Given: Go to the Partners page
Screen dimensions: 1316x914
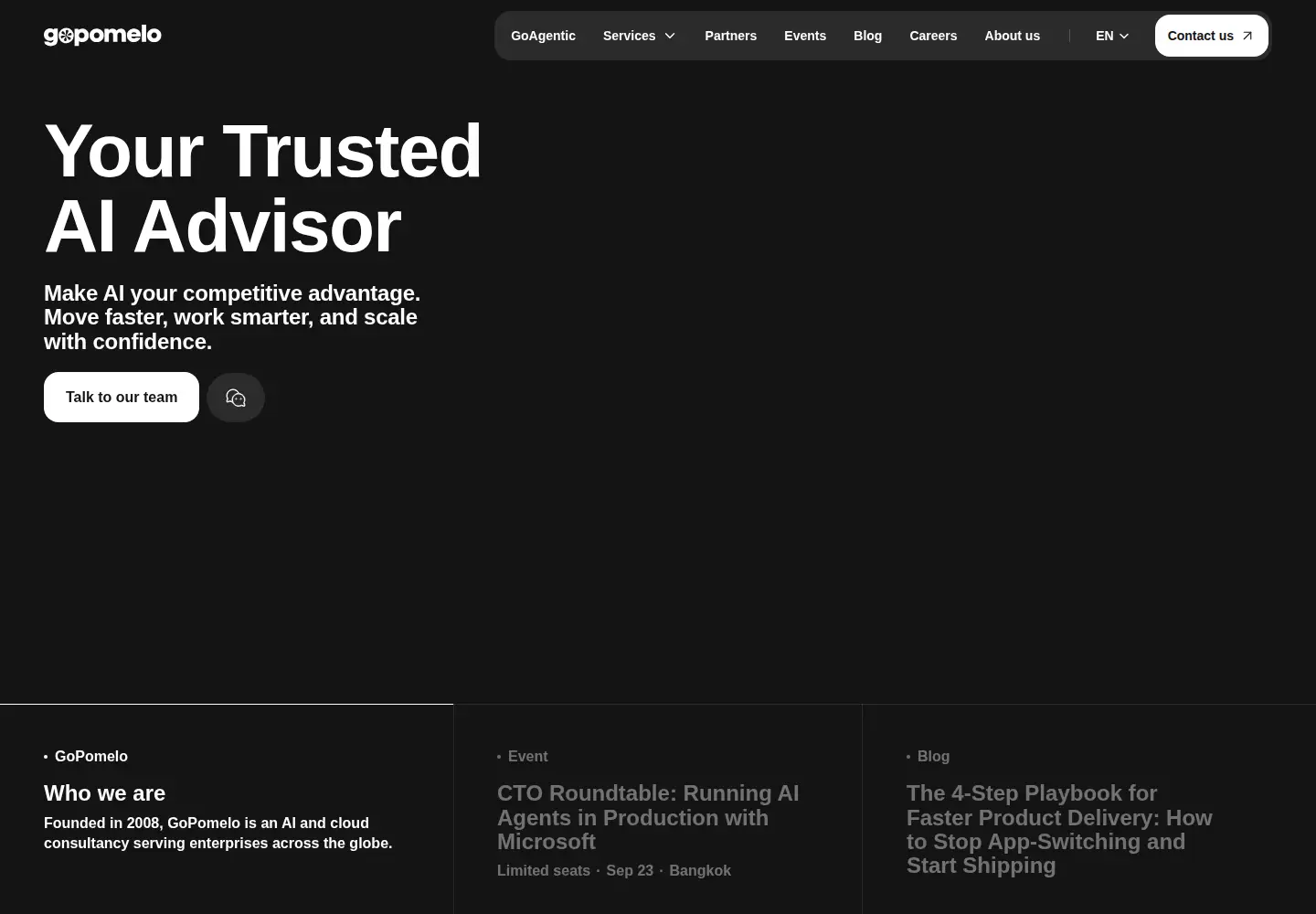Looking at the screenshot, I should 730,36.
